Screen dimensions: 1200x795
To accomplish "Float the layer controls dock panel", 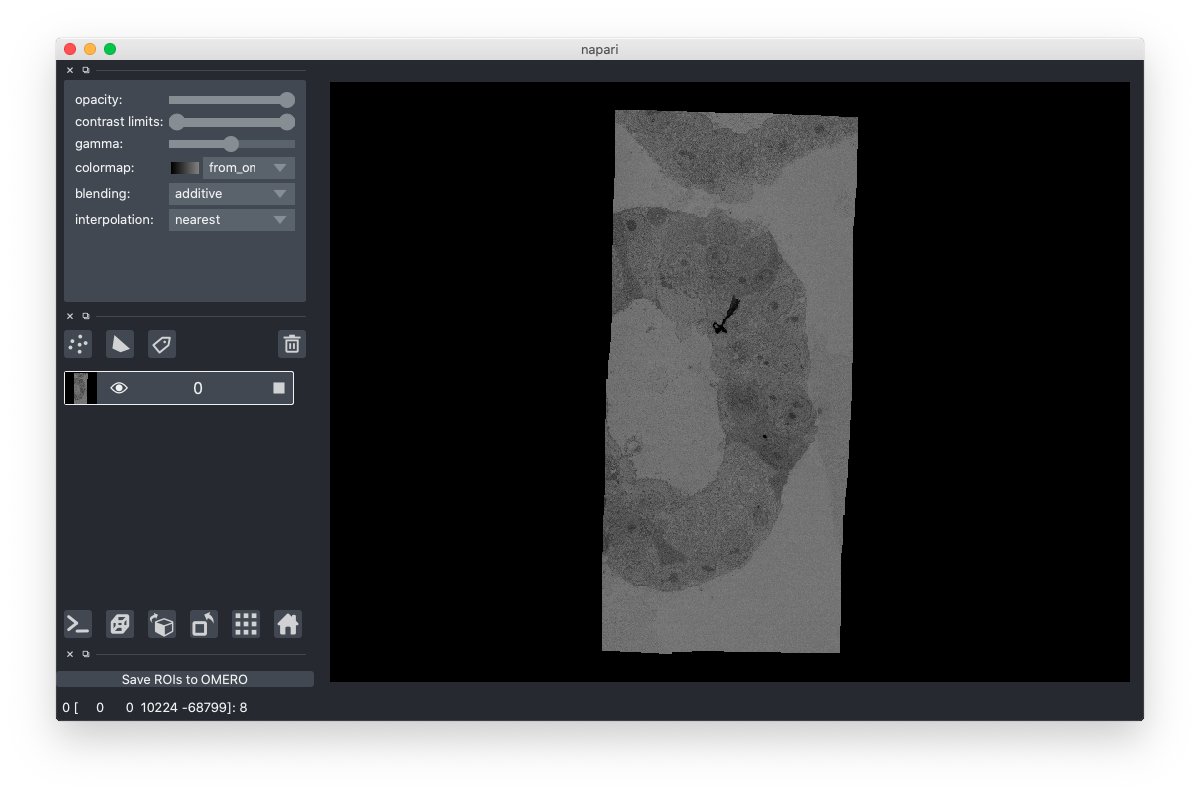I will tap(85, 70).
